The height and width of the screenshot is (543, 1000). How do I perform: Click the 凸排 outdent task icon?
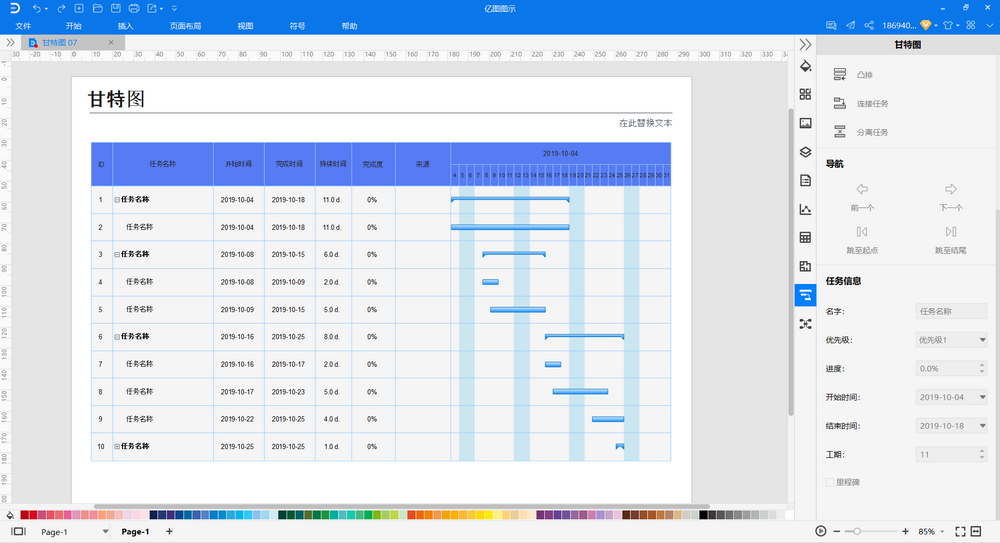[840, 75]
